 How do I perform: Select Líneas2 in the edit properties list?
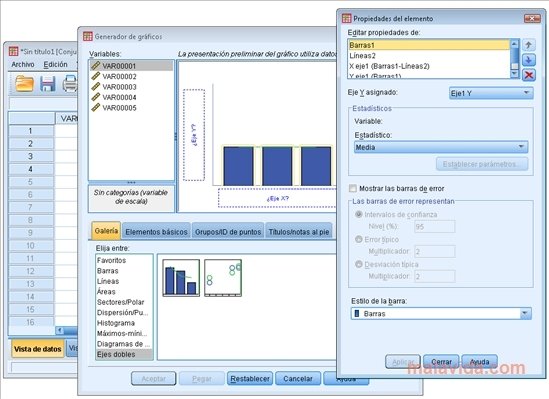click(x=429, y=55)
